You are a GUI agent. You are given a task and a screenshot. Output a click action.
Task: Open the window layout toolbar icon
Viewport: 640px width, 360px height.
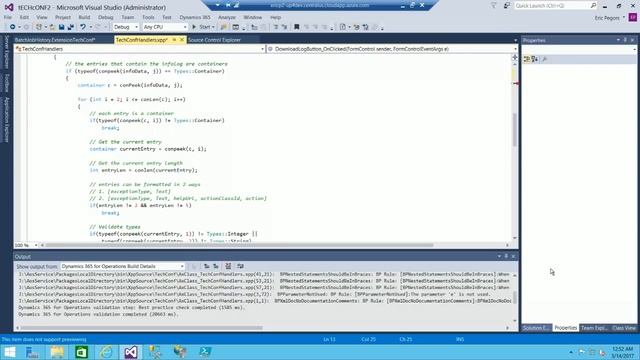pos(236,27)
